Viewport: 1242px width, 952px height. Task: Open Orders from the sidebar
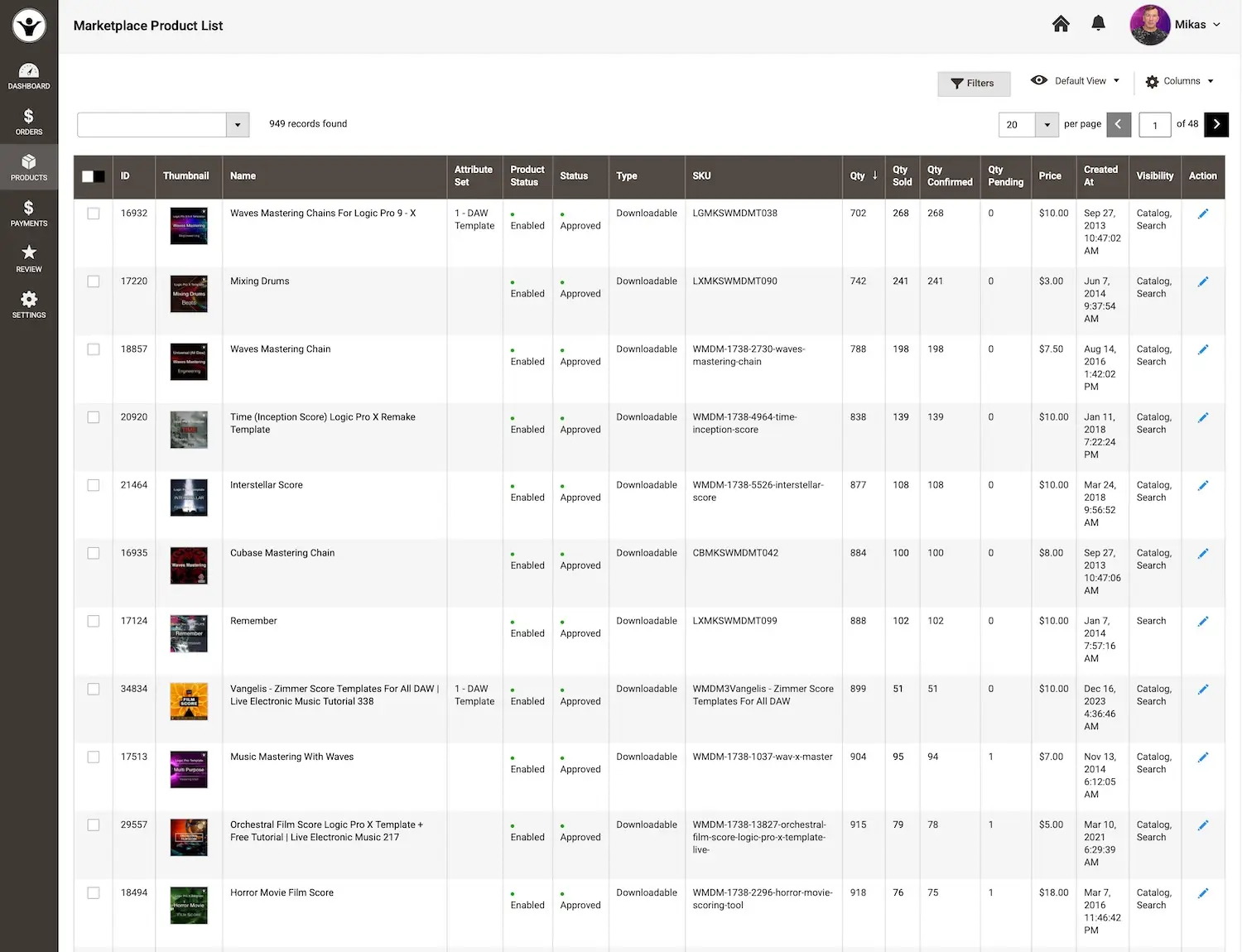(29, 122)
